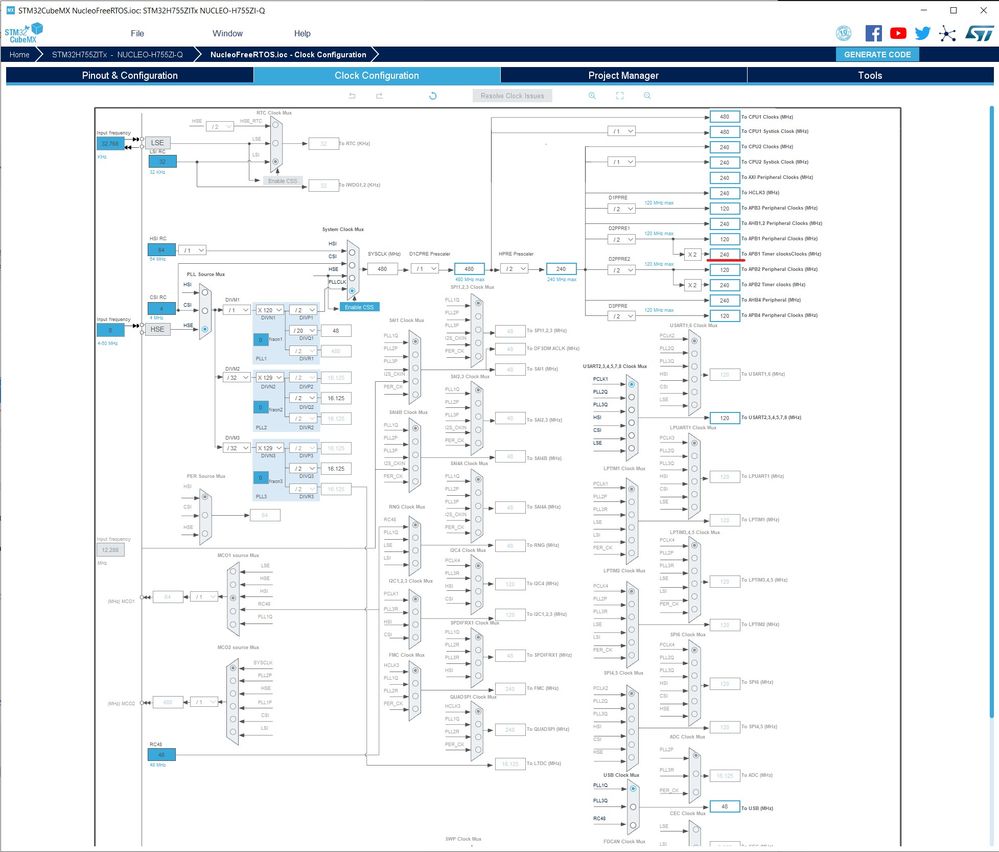Open the CPU1 Systick Clock divider dropdown

point(621,131)
